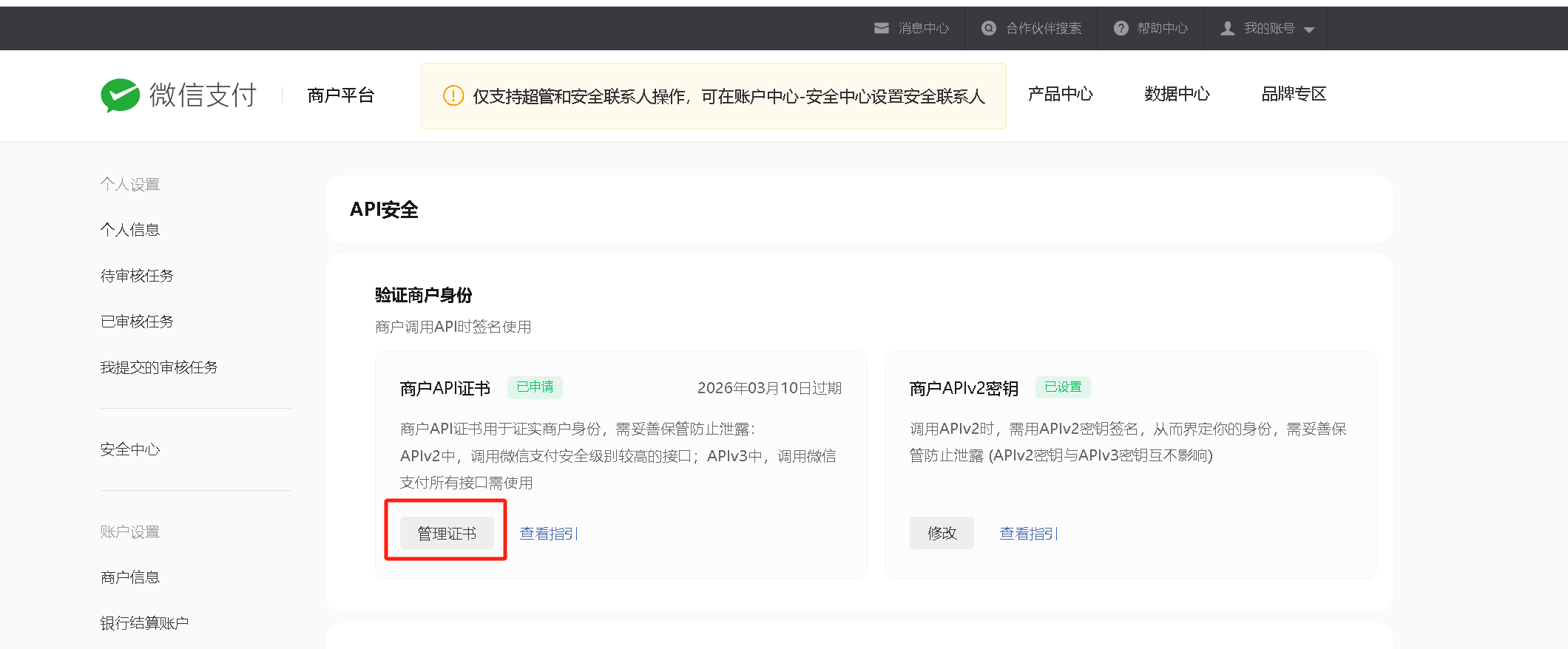Click the 2026年03月10日过期 expiry text
This screenshot has width=1568, height=649.
(x=769, y=388)
